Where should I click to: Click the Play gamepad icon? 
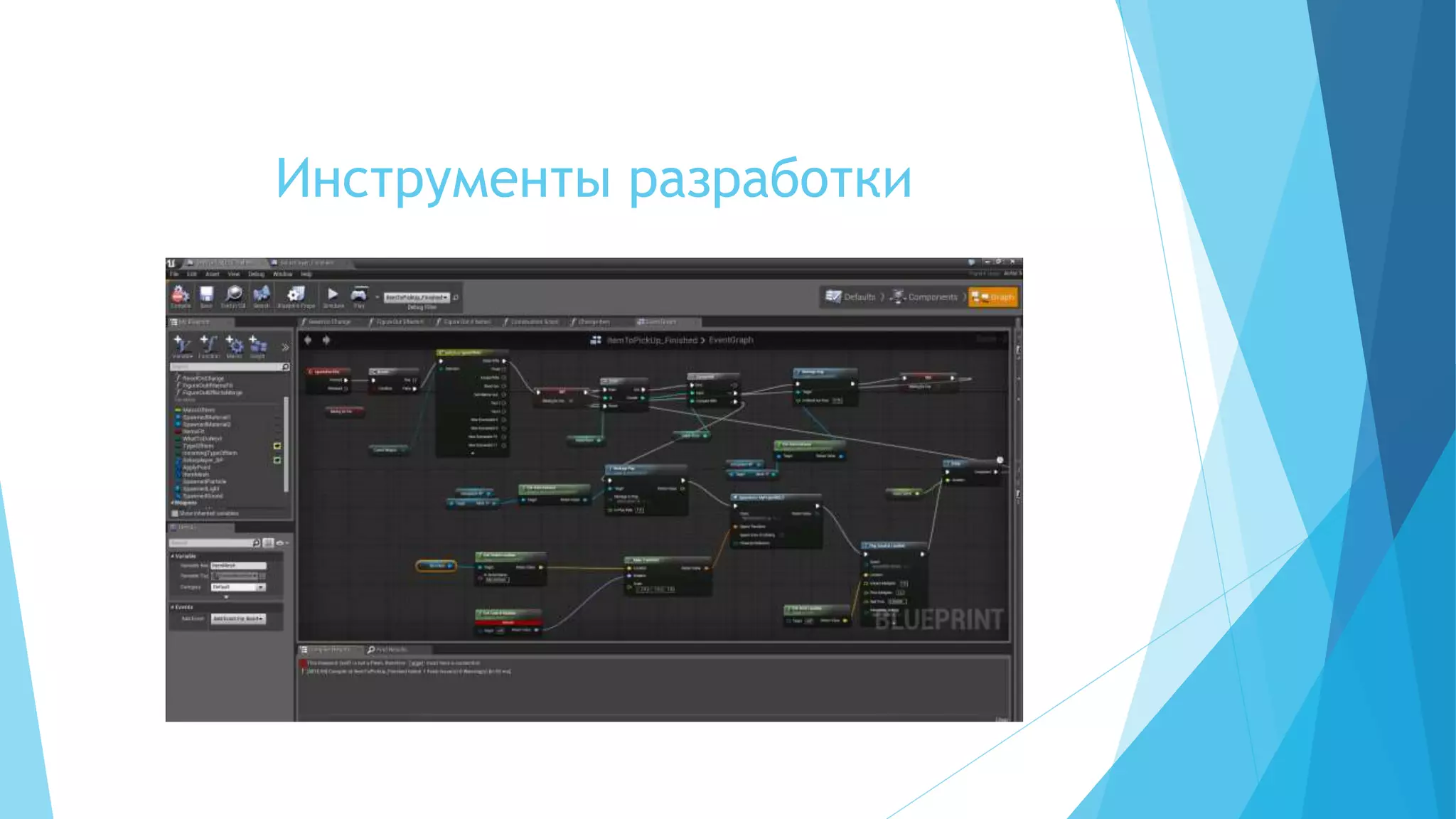[x=359, y=294]
